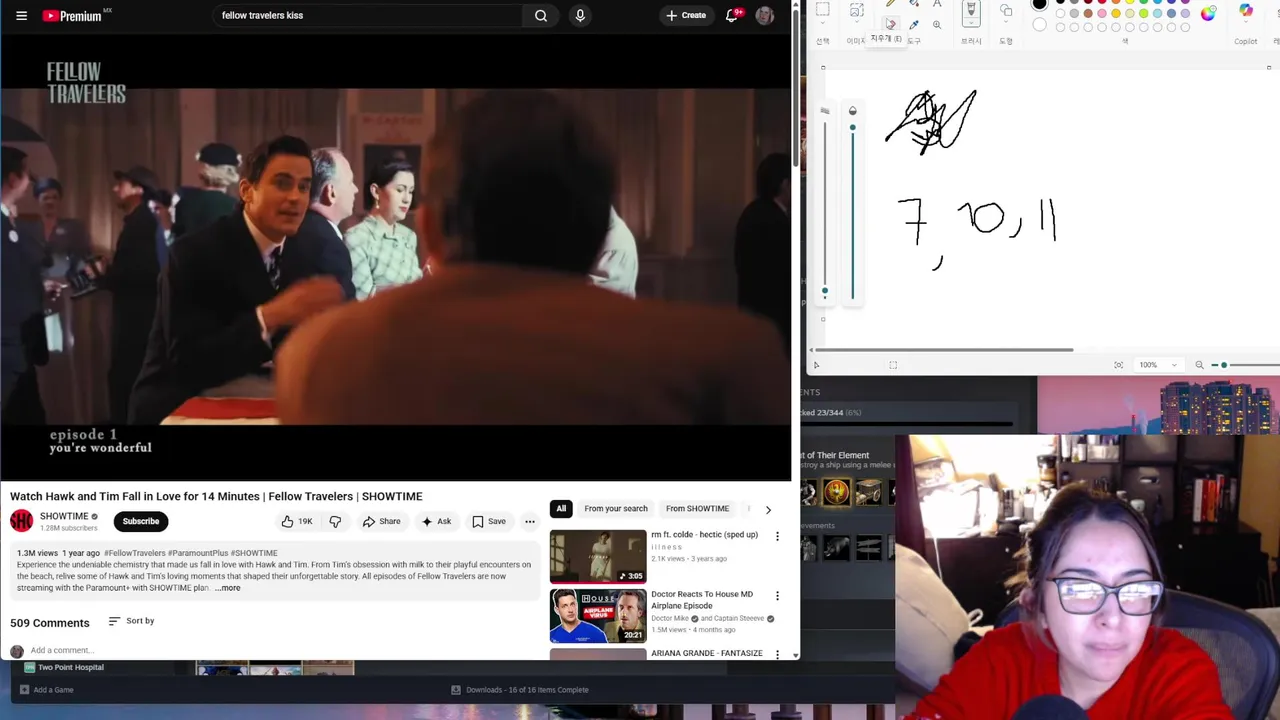Open YouTube notifications bell
This screenshot has width=1280, height=720.
click(x=733, y=15)
